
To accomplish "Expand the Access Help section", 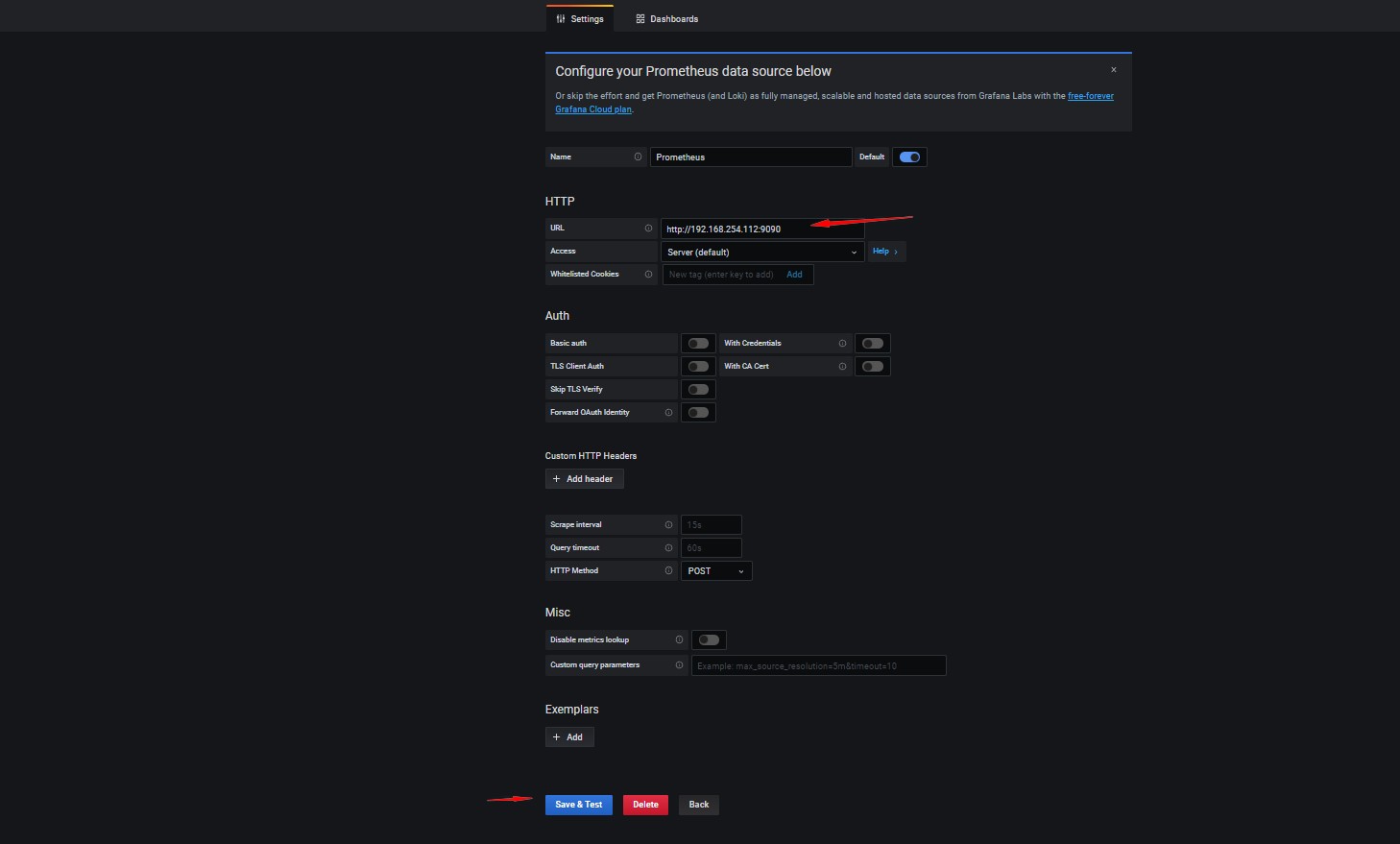I will click(885, 252).
